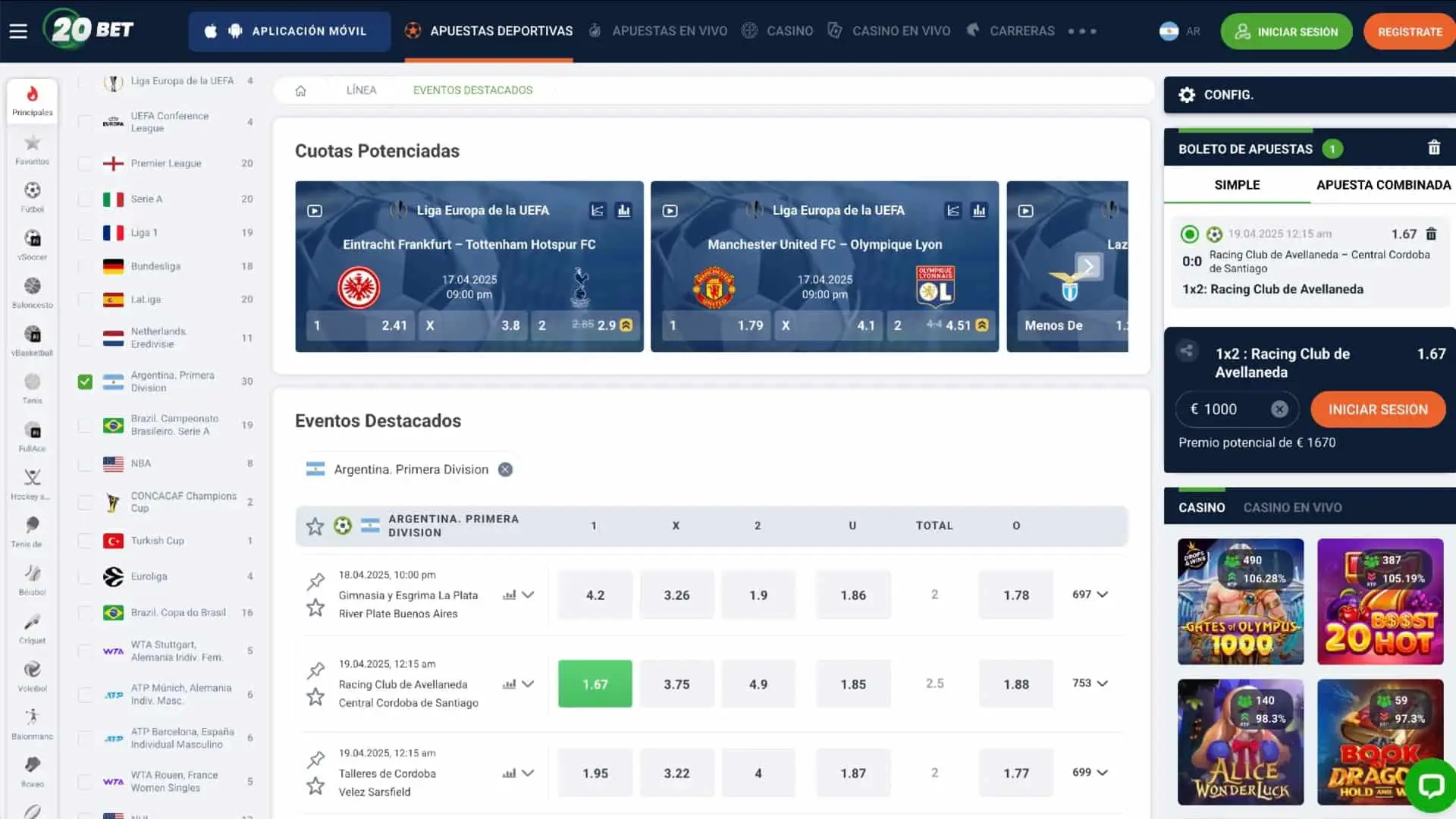
Task: Open live chat bubble icon
Action: (1431, 786)
